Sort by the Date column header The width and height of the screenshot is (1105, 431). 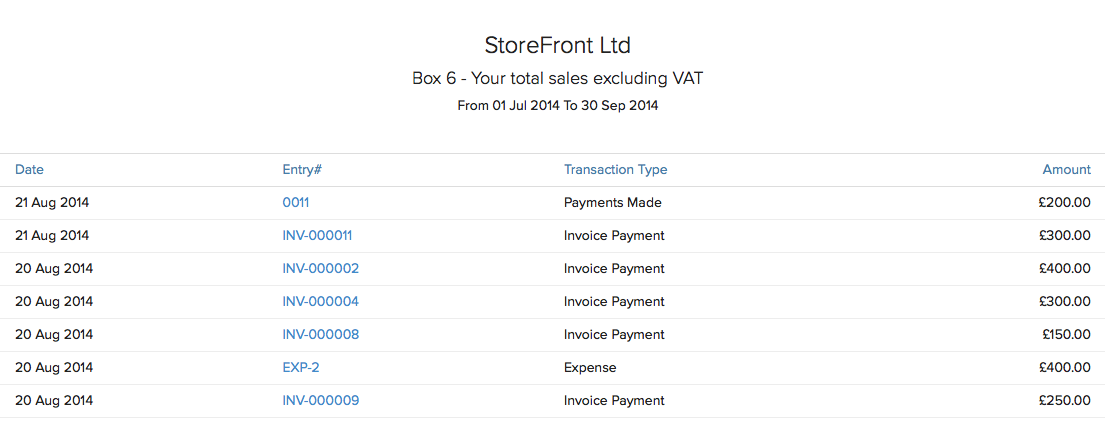pyautogui.click(x=29, y=170)
